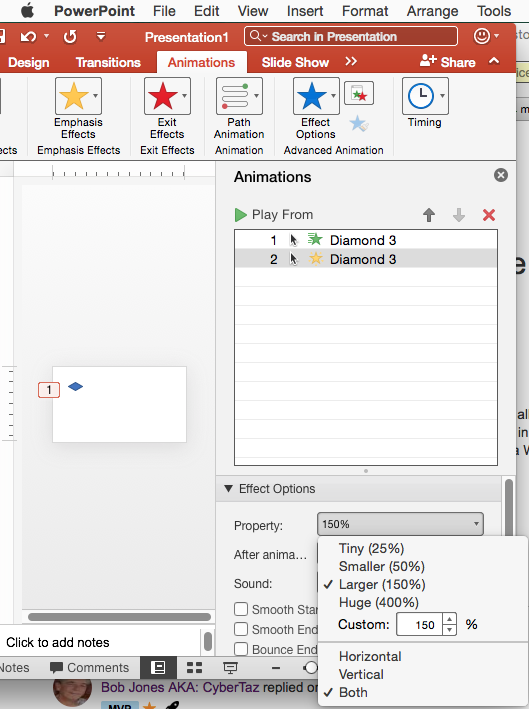Open the Undo history dropdown arrow
The height and width of the screenshot is (709, 529).
click(46, 36)
